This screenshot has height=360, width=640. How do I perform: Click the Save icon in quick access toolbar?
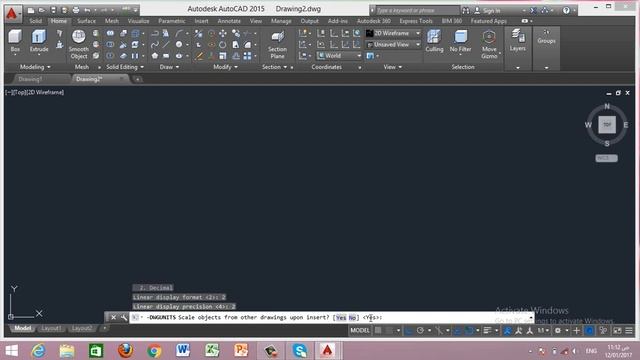[x=53, y=10]
